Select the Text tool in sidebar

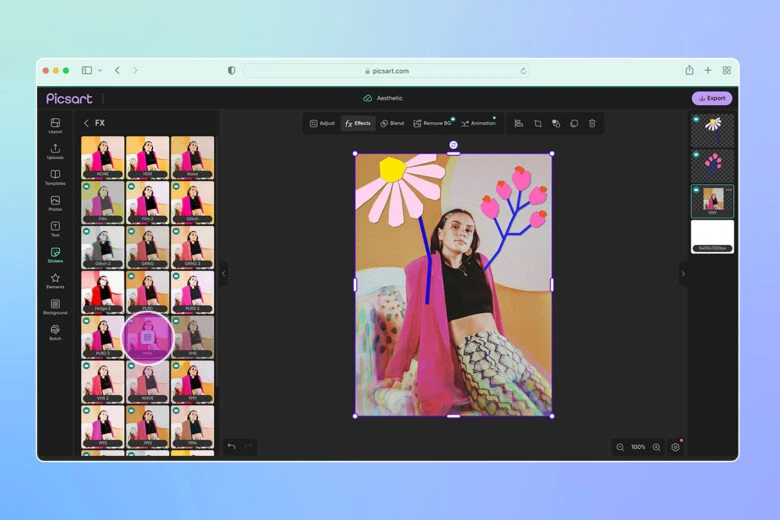point(55,228)
